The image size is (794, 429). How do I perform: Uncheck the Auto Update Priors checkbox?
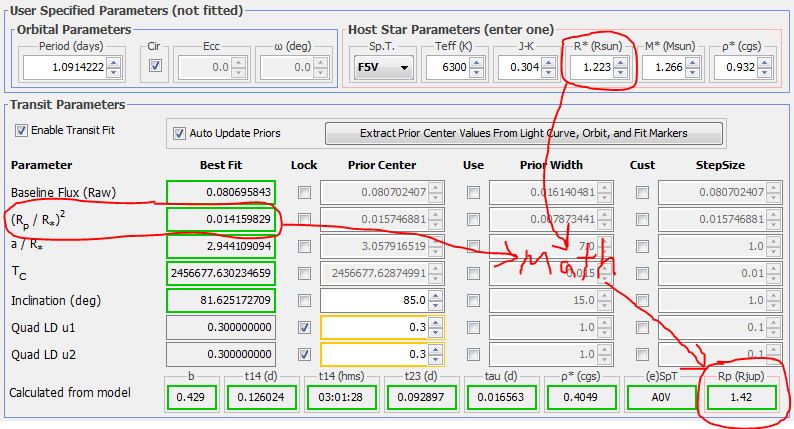pos(180,133)
